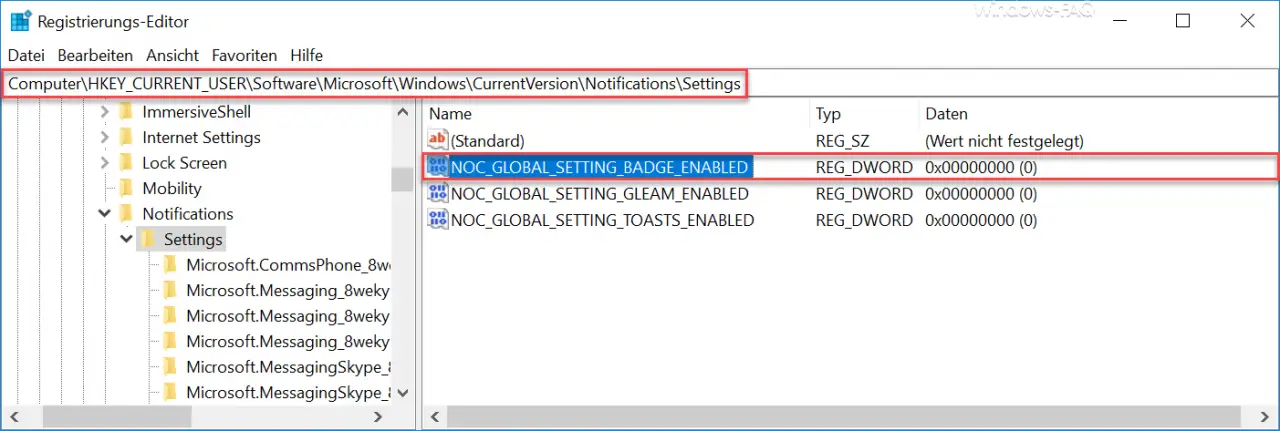Open the Bearbeiten menu
Image resolution: width=1280 pixels, height=431 pixels.
[x=95, y=55]
